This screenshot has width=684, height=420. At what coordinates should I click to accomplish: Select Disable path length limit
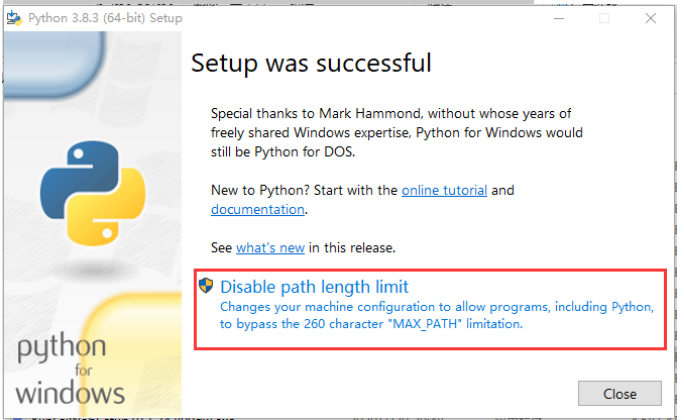314,287
